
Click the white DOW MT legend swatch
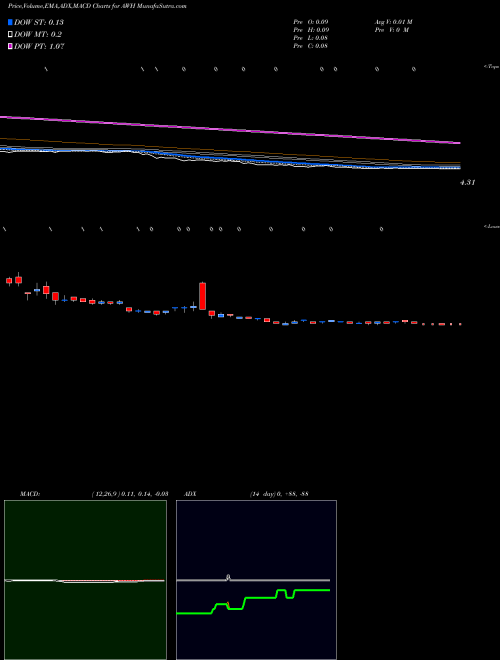[x=10, y=35]
